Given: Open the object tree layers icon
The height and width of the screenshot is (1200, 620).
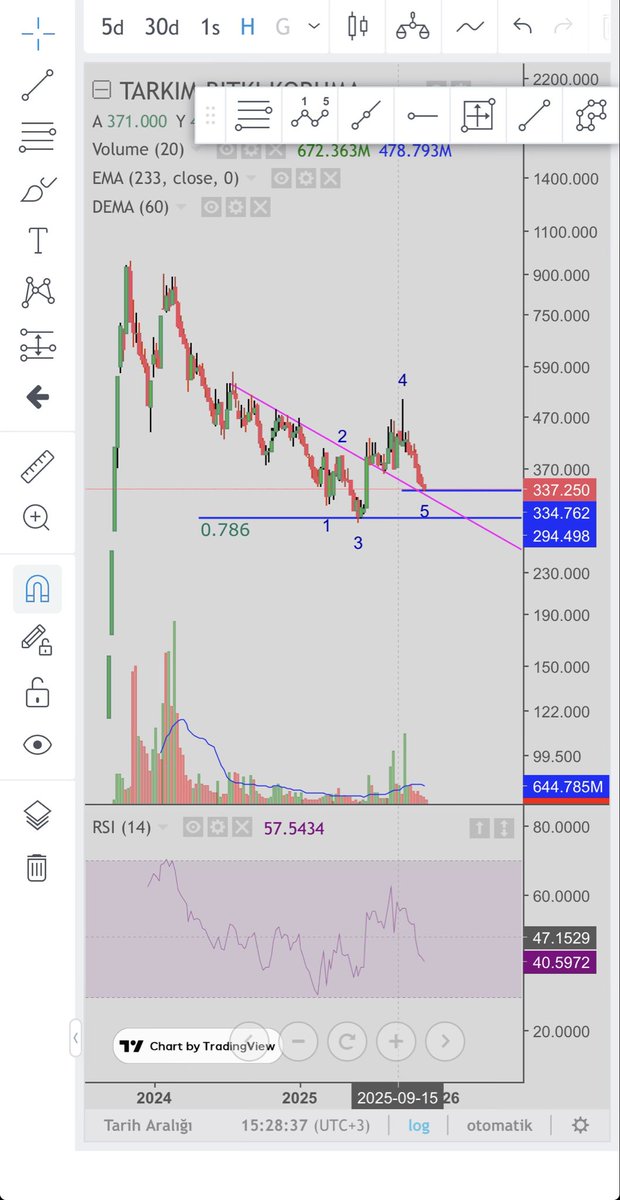Looking at the screenshot, I should pos(37,815).
